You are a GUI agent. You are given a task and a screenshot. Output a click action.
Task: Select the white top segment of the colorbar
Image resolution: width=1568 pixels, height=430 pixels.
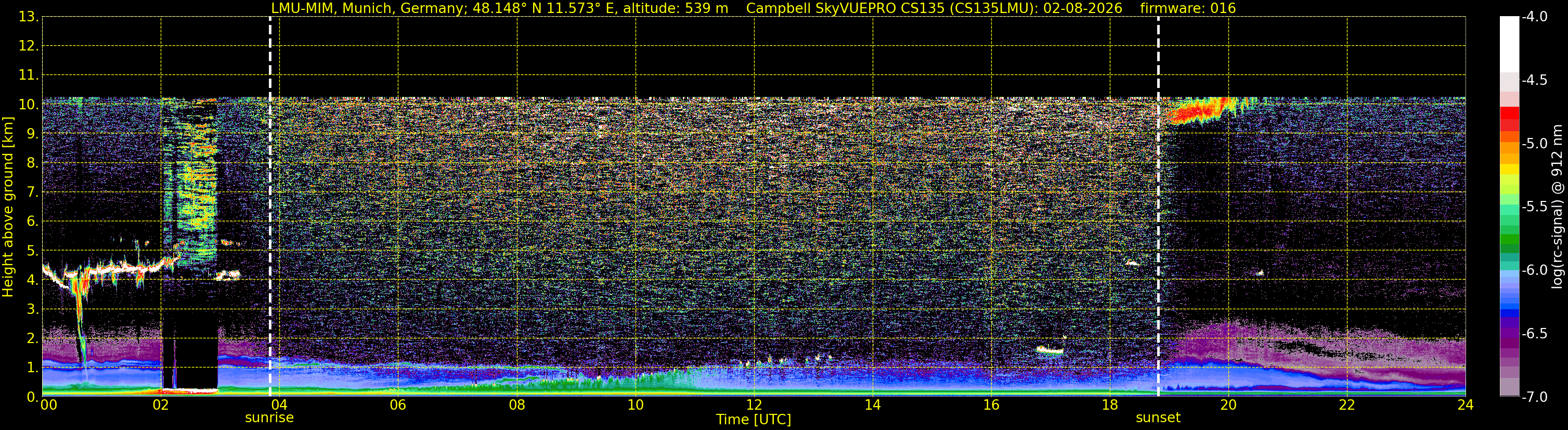[1510, 44]
